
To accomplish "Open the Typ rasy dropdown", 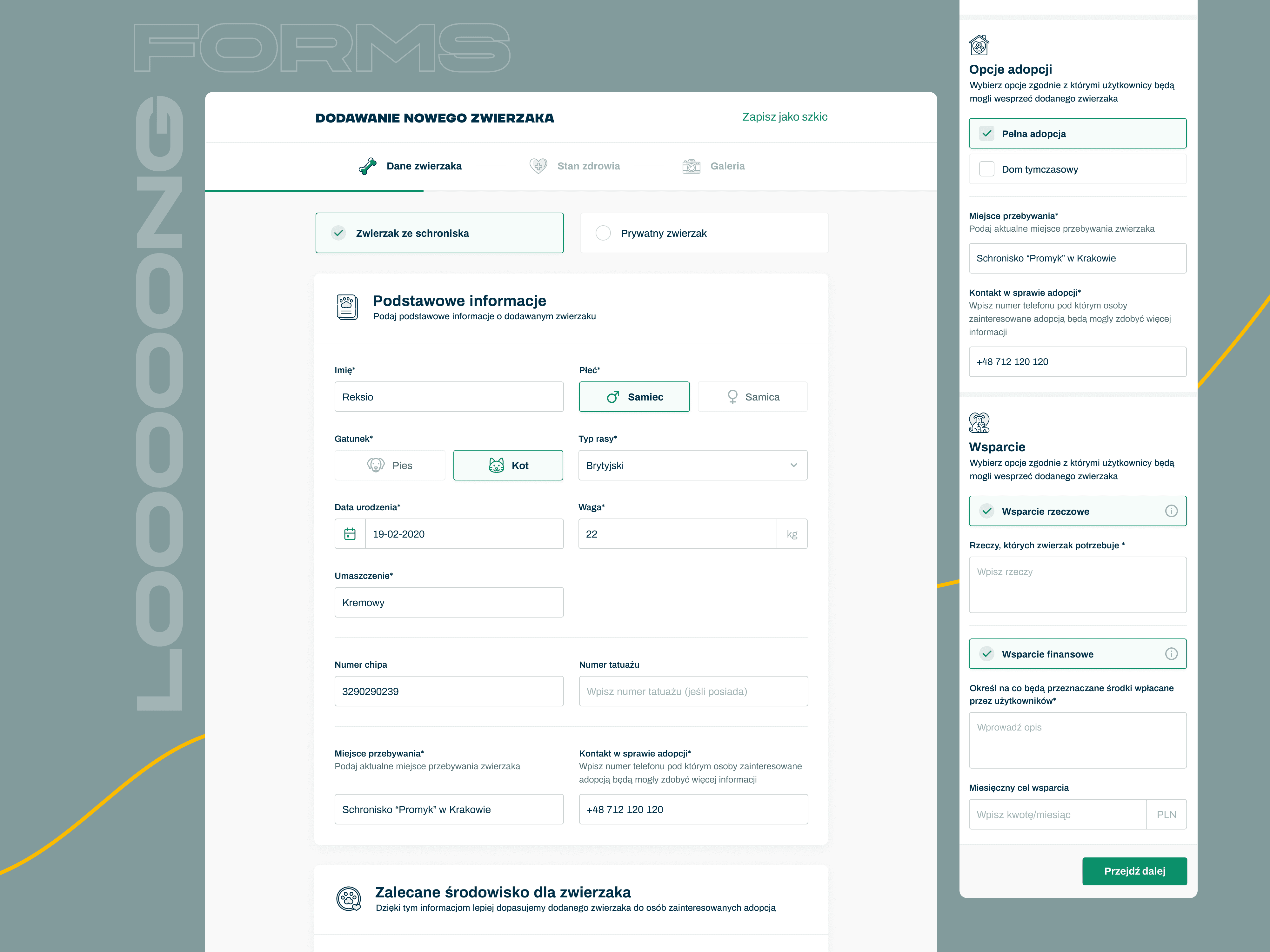I will coord(692,466).
